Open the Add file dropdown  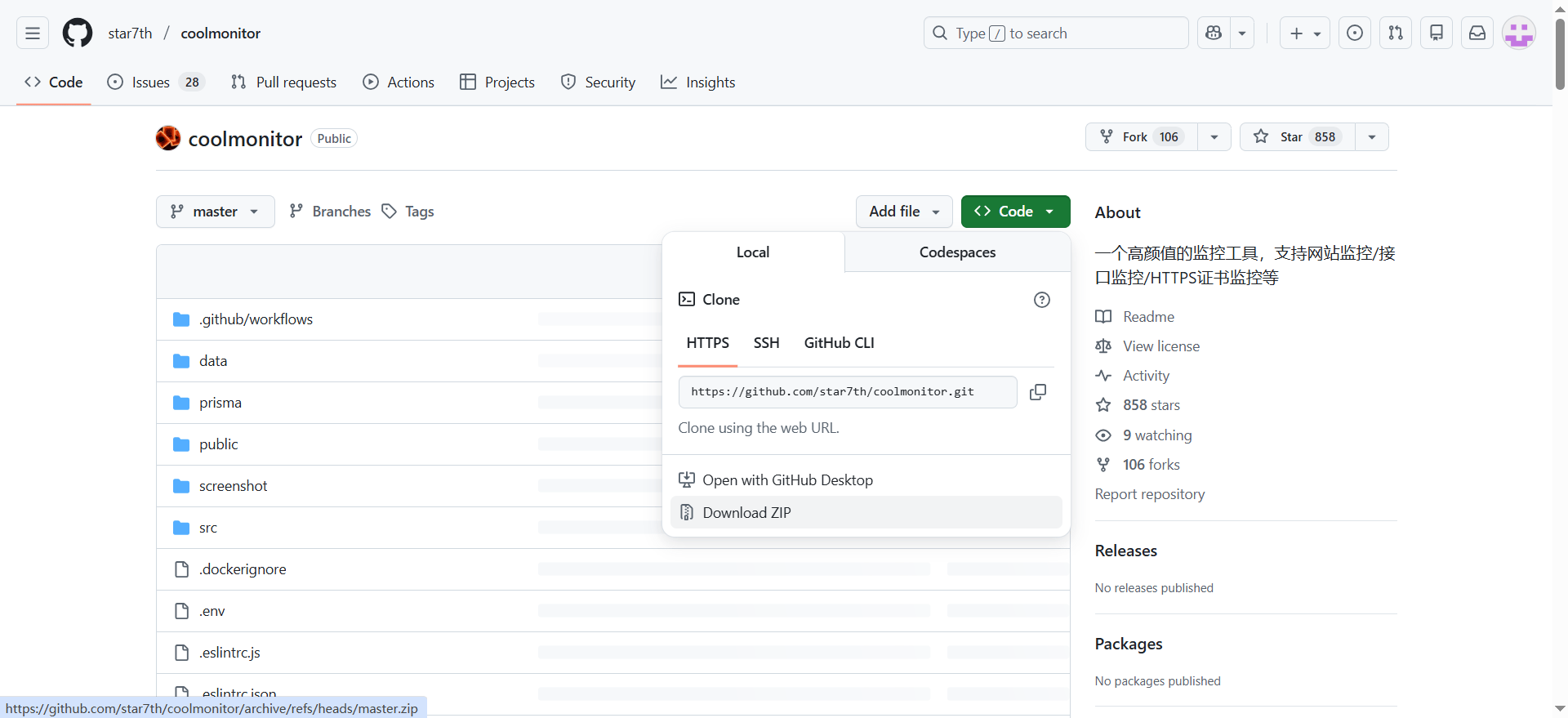pyautogui.click(x=903, y=212)
